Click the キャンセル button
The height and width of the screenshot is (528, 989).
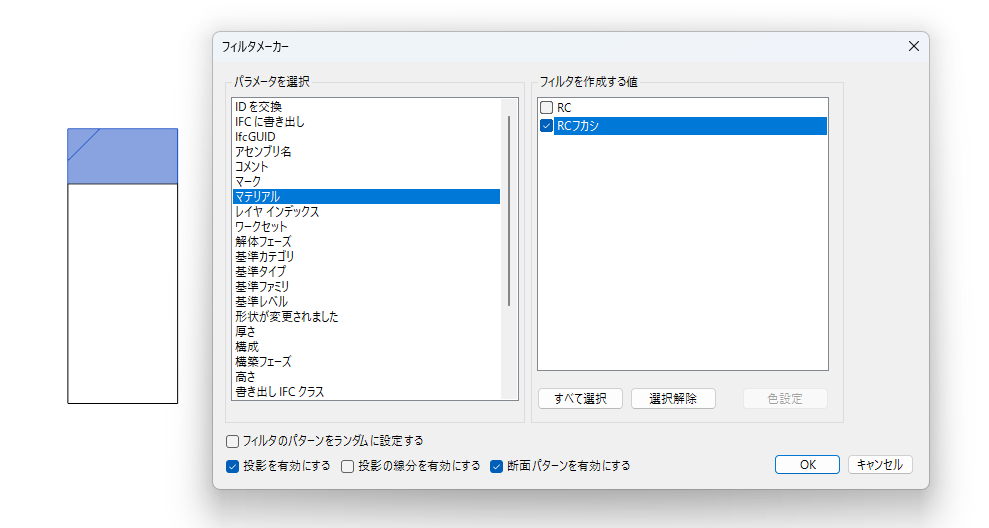(x=880, y=465)
